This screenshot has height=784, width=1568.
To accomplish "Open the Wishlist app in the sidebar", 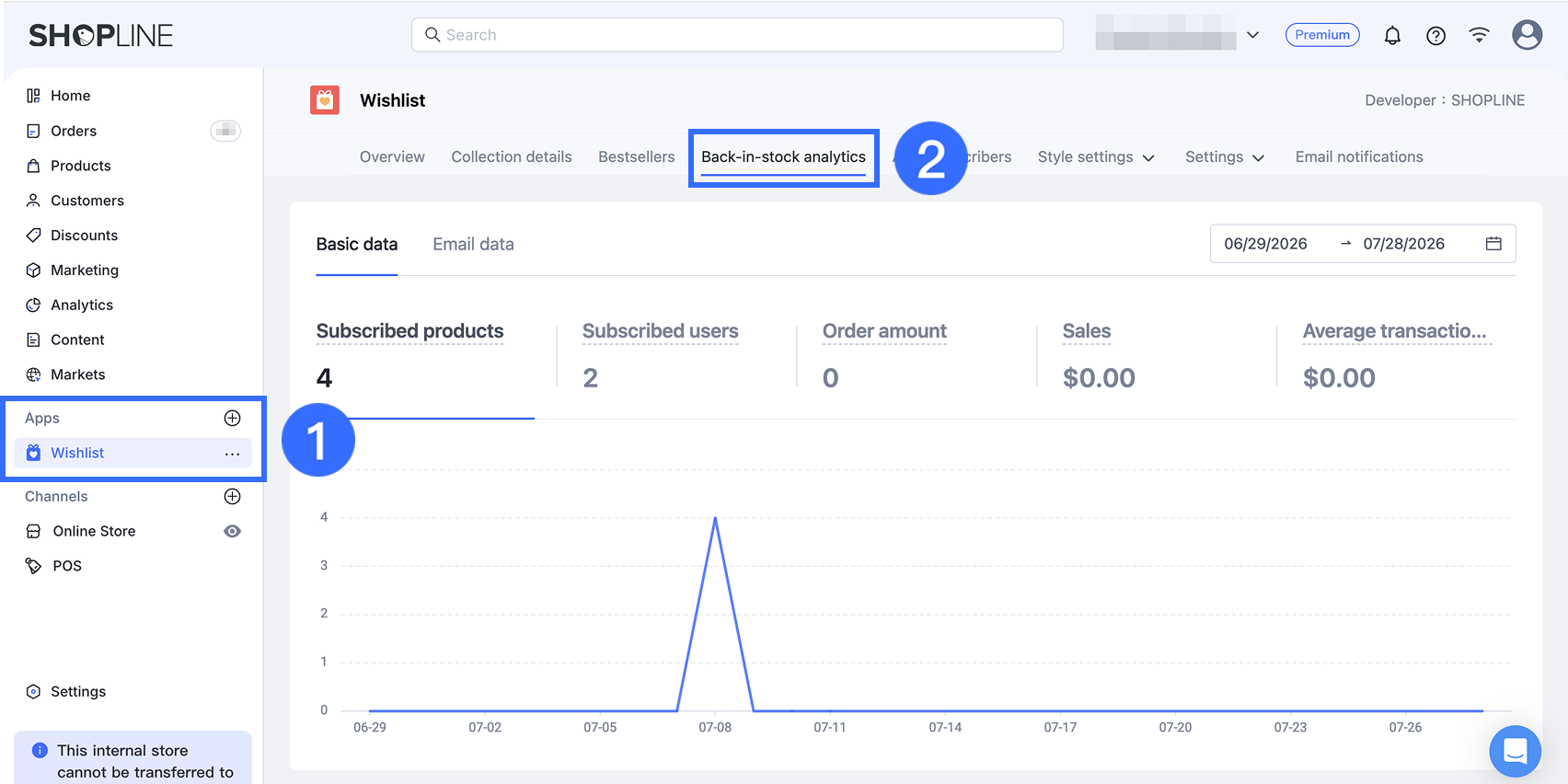I will pos(77,453).
